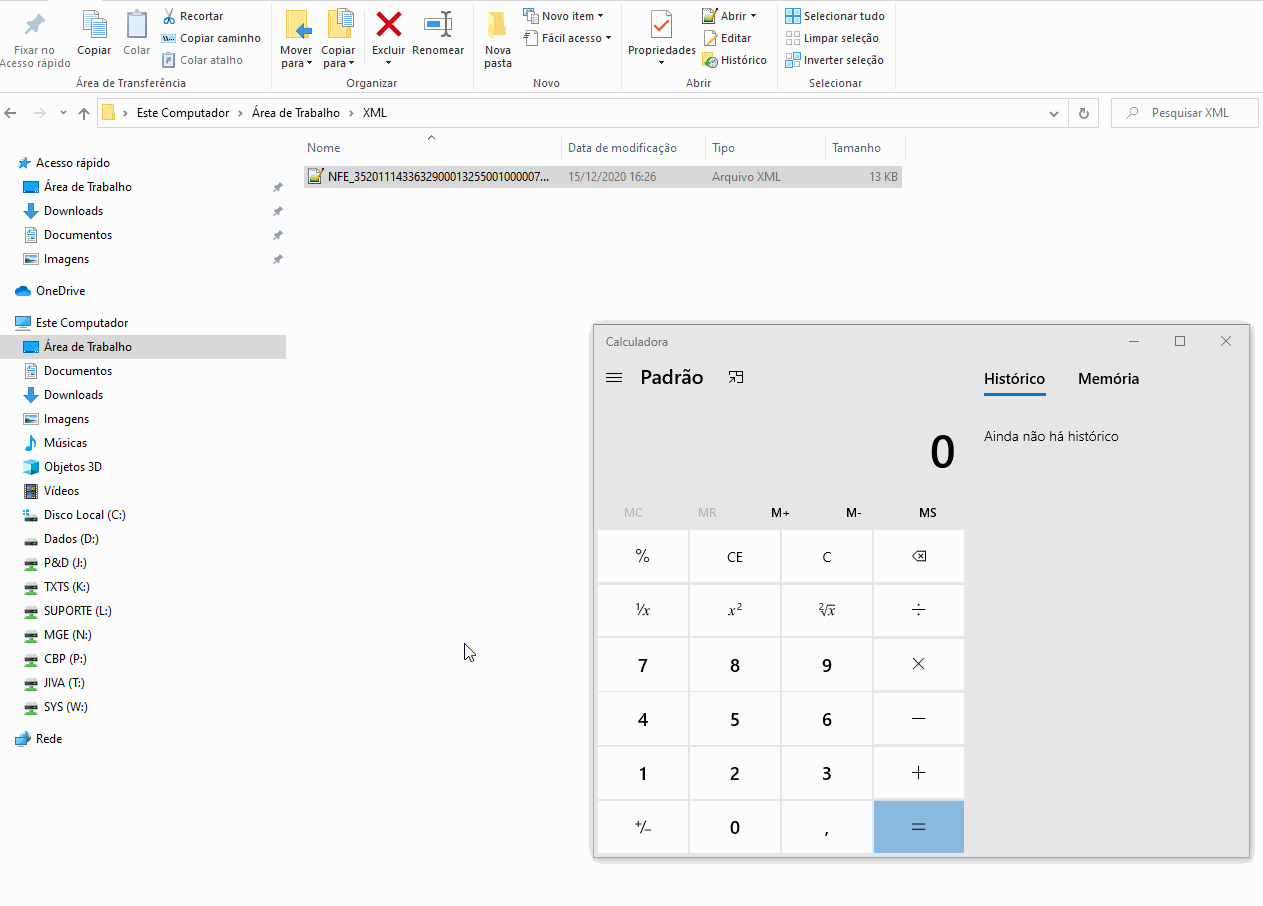The image size is (1263, 906).
Task: Open the Calculadora hamburger menu
Action: tap(614, 378)
